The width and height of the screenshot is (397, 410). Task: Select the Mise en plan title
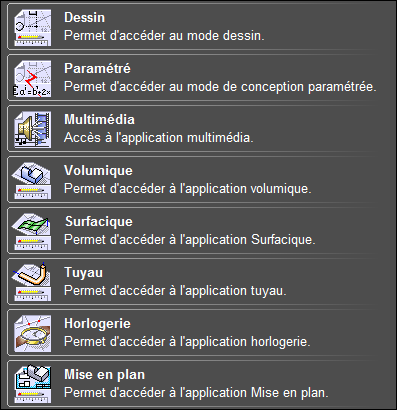click(104, 374)
